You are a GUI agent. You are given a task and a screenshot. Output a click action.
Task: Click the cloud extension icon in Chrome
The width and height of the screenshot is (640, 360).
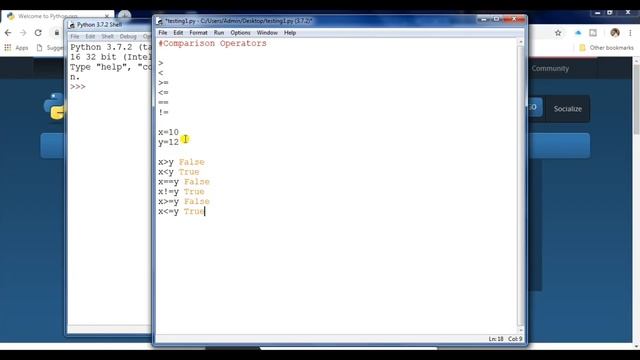pyautogui.click(x=578, y=33)
